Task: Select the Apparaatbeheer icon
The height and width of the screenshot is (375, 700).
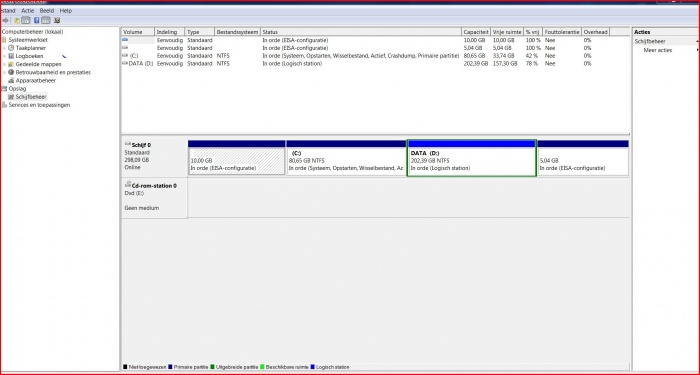Action: 11,81
